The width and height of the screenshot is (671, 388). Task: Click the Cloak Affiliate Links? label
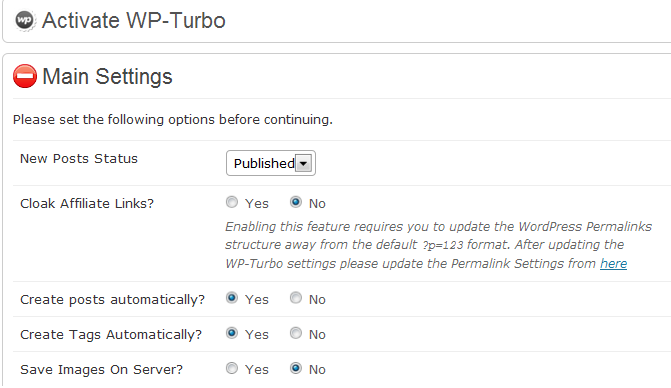(87, 204)
